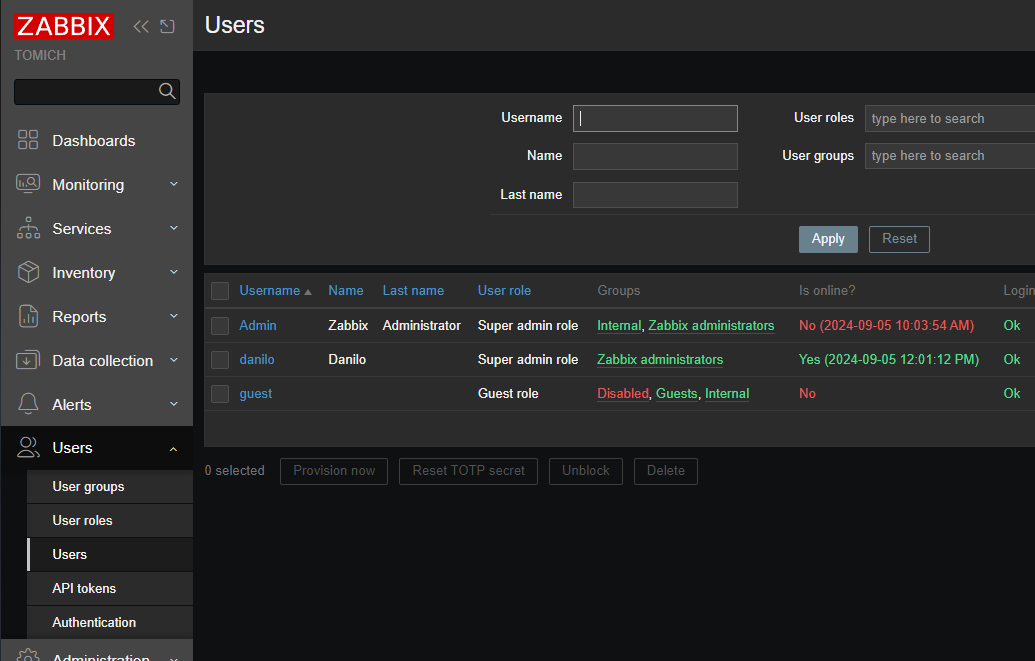Check the guest user row checkbox
This screenshot has height=661, width=1035.
[x=220, y=394]
